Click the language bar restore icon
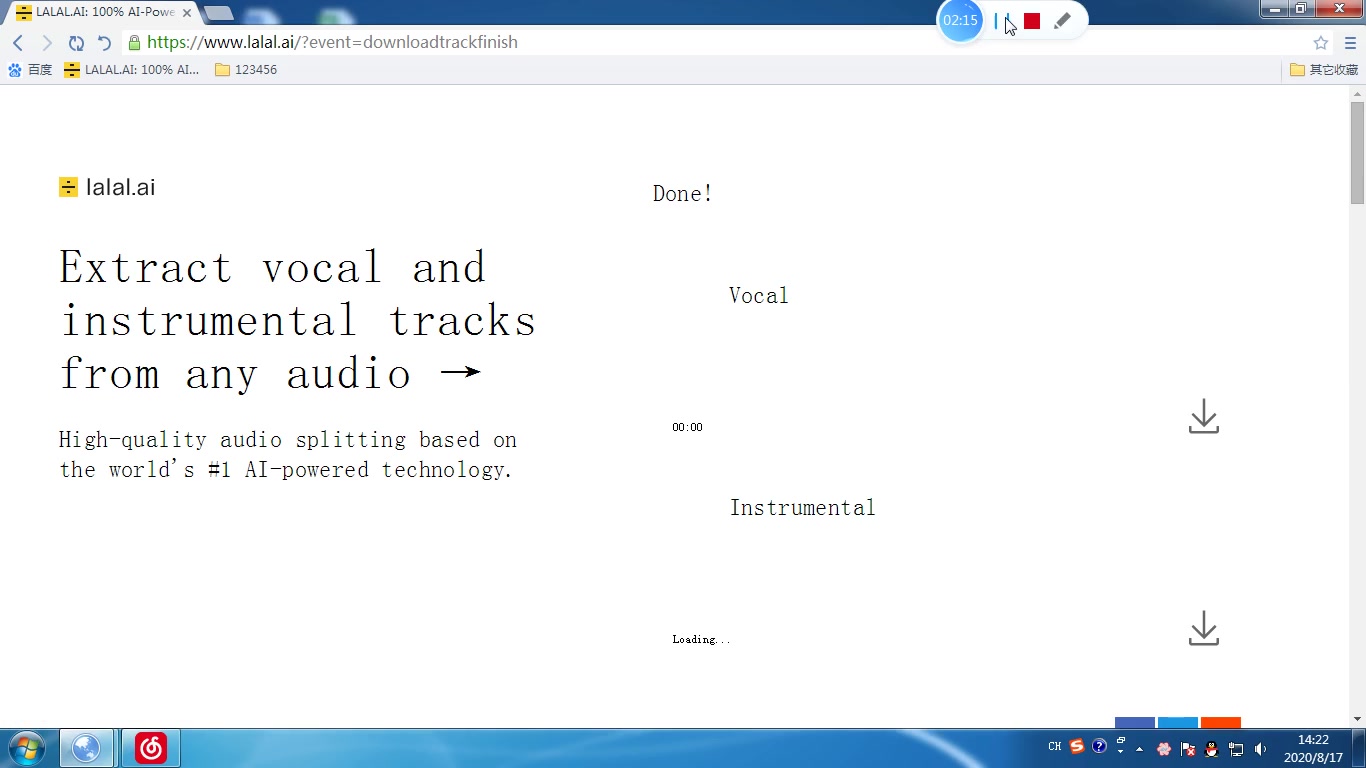 (x=1122, y=742)
